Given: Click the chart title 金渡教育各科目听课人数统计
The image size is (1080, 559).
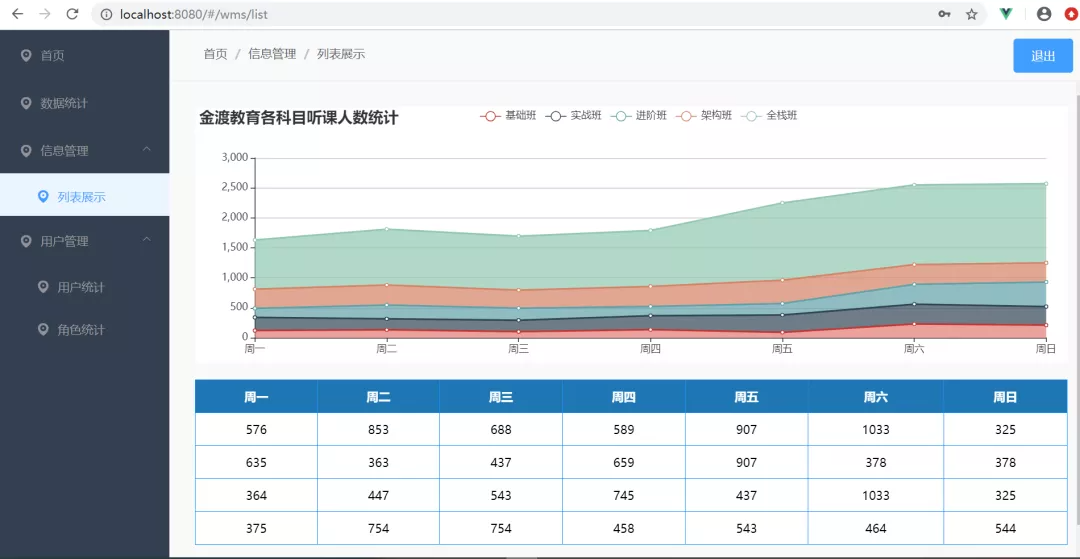Looking at the screenshot, I should 298,118.
